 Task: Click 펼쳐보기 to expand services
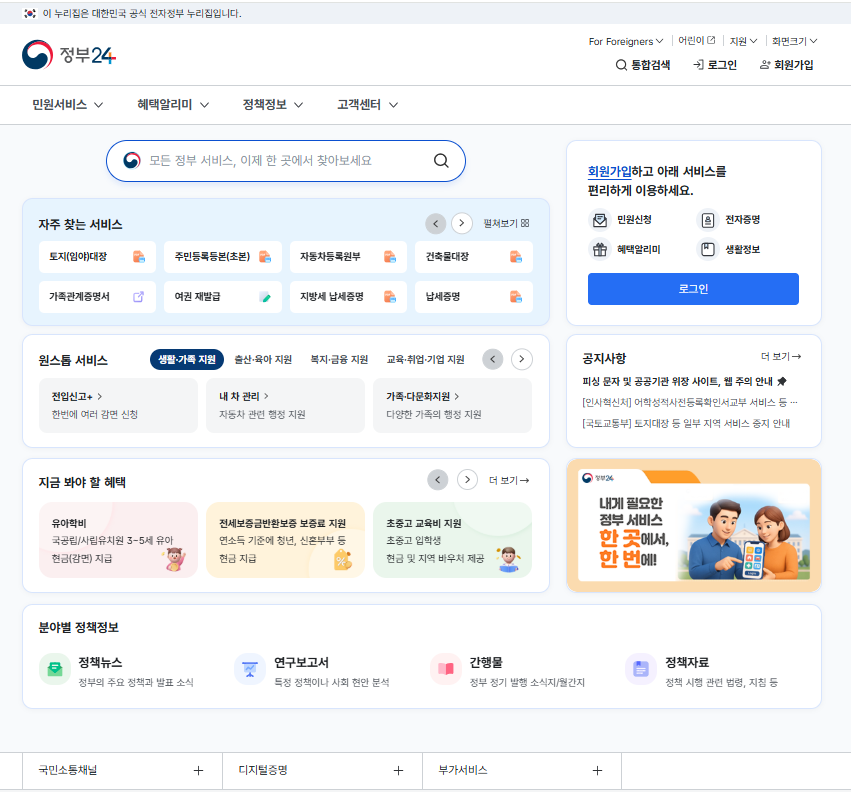click(506, 224)
